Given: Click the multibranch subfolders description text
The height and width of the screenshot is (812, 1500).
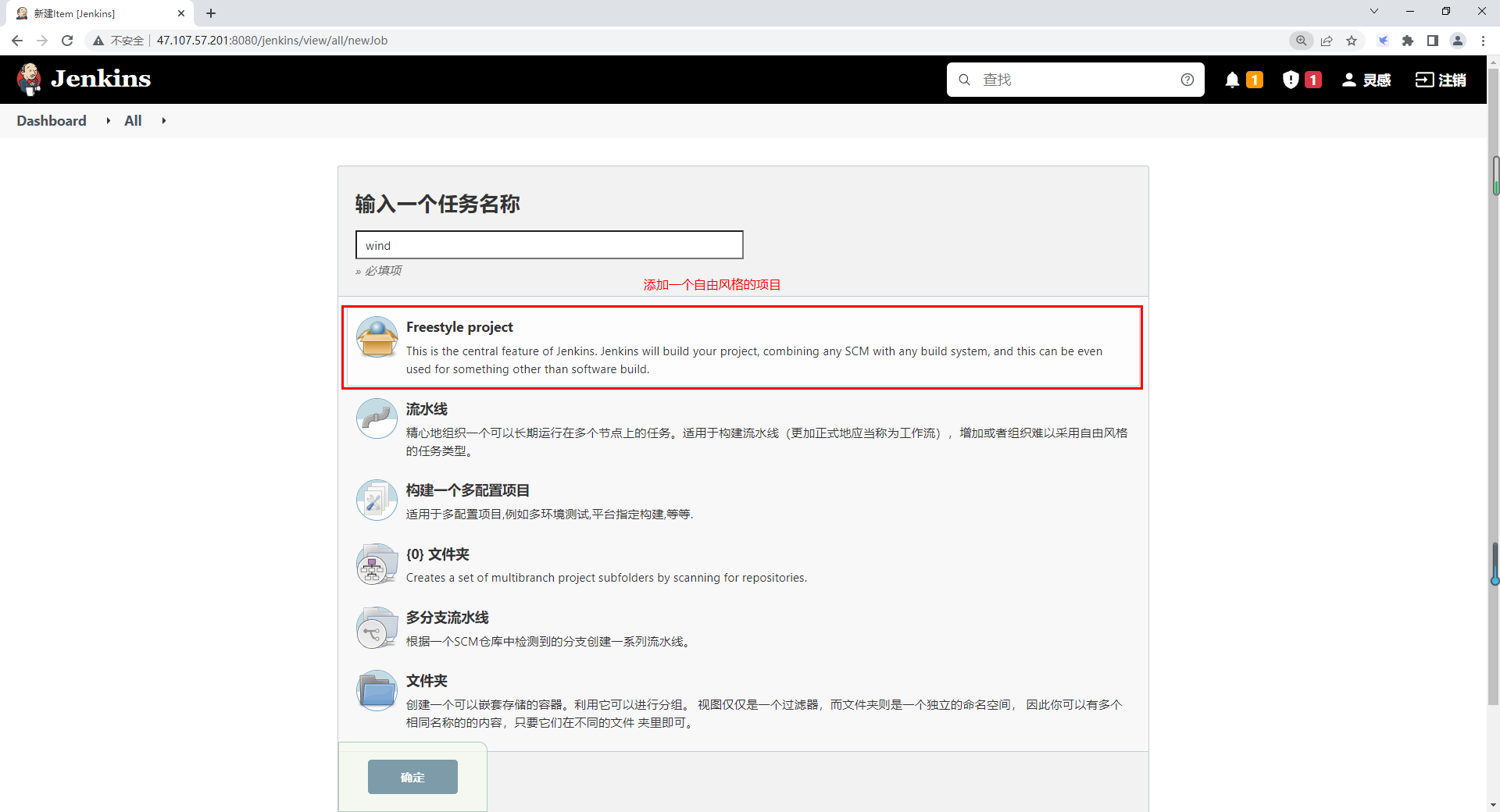Looking at the screenshot, I should click(x=606, y=578).
